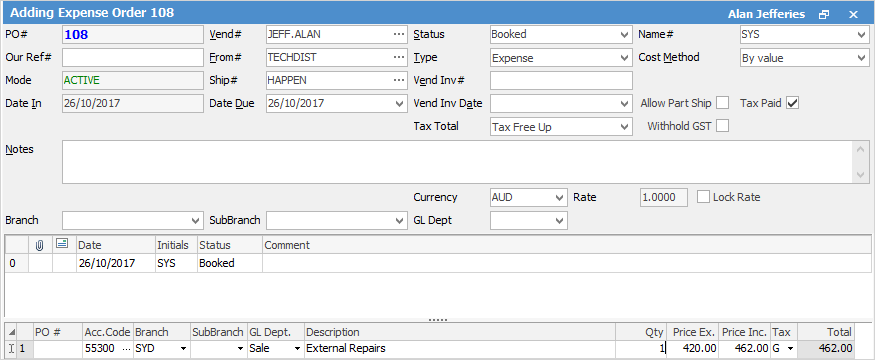Click the restore window icon
Image resolution: width=875 pixels, height=360 pixels.
824,15
